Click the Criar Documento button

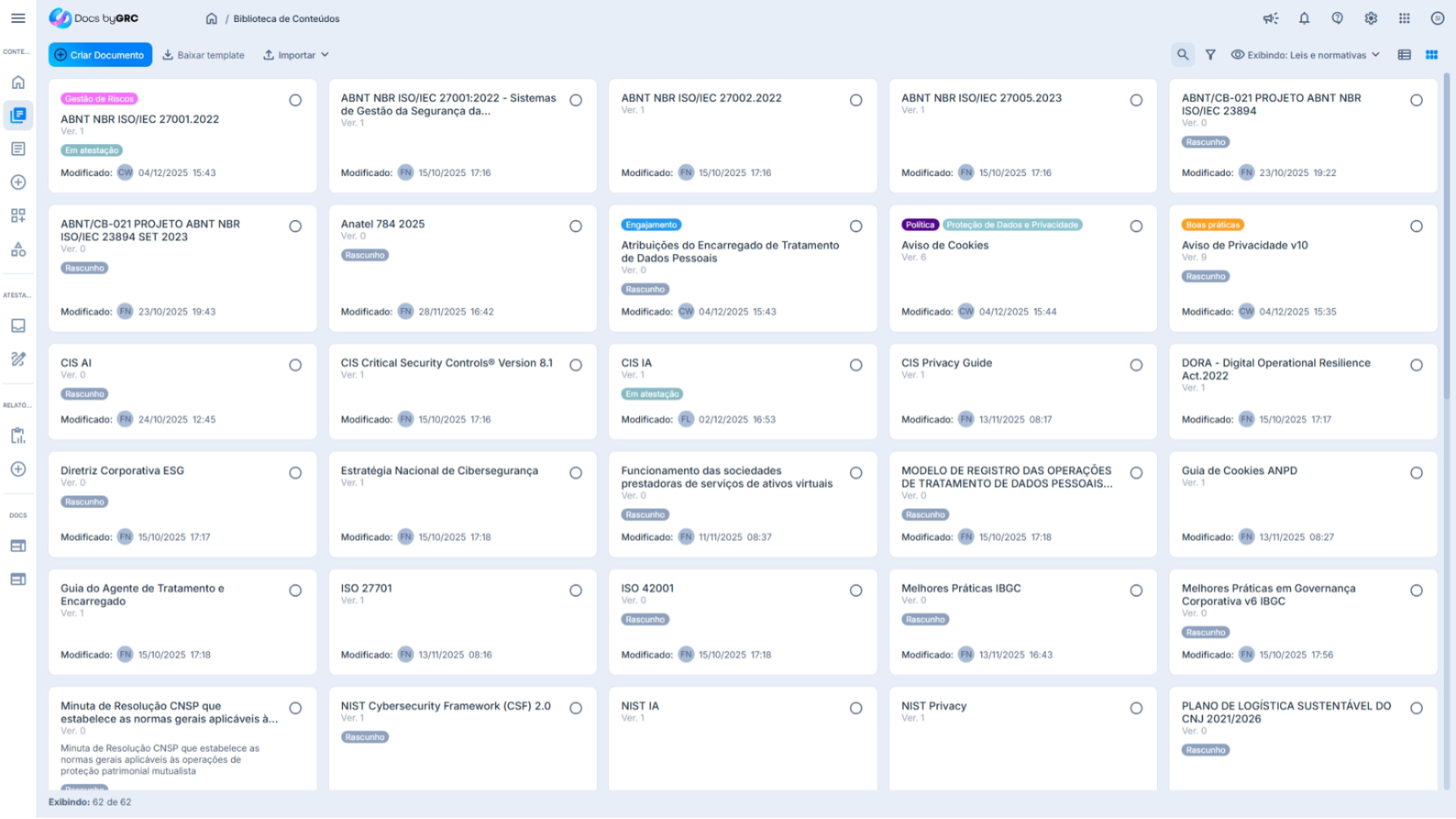coord(100,55)
